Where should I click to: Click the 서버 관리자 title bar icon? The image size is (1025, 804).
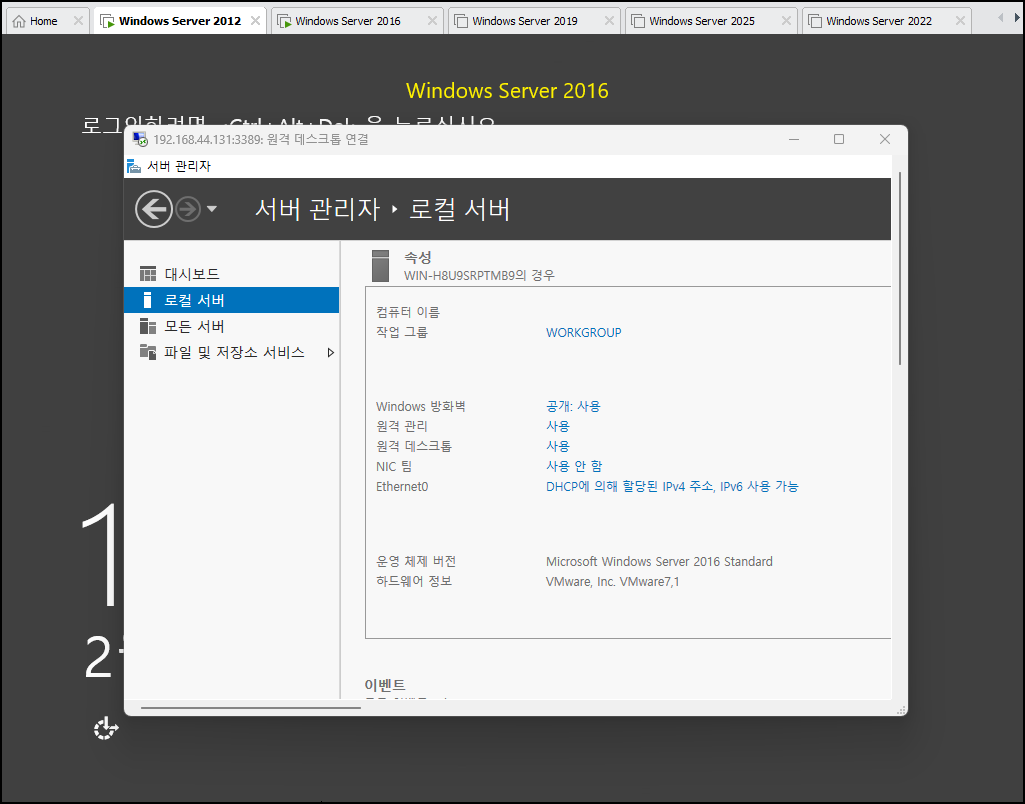134,166
